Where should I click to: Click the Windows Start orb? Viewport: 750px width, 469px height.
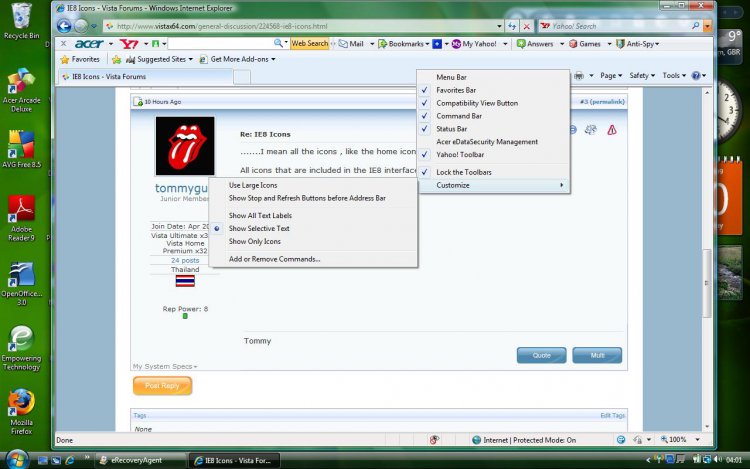click(x=18, y=459)
